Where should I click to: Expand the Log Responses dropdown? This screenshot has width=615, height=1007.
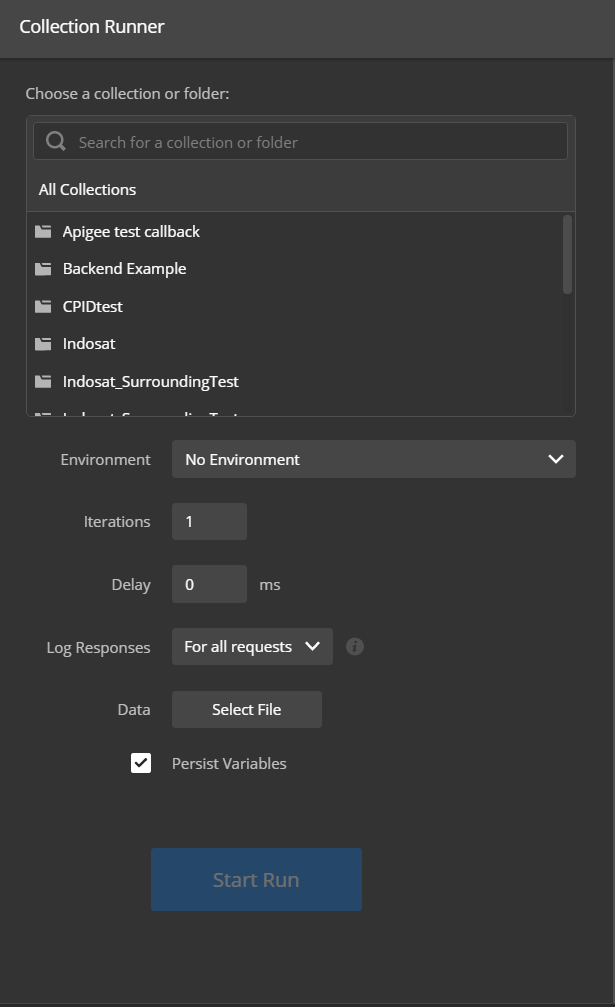[252, 647]
